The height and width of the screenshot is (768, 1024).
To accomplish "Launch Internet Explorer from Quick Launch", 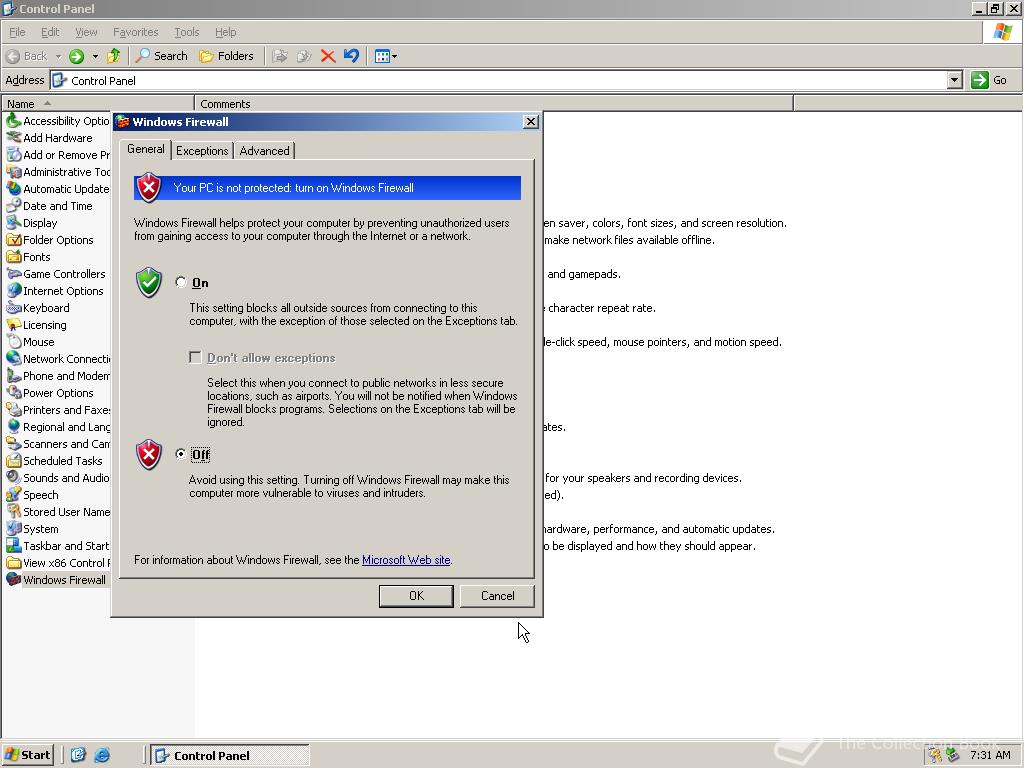I will tap(102, 755).
